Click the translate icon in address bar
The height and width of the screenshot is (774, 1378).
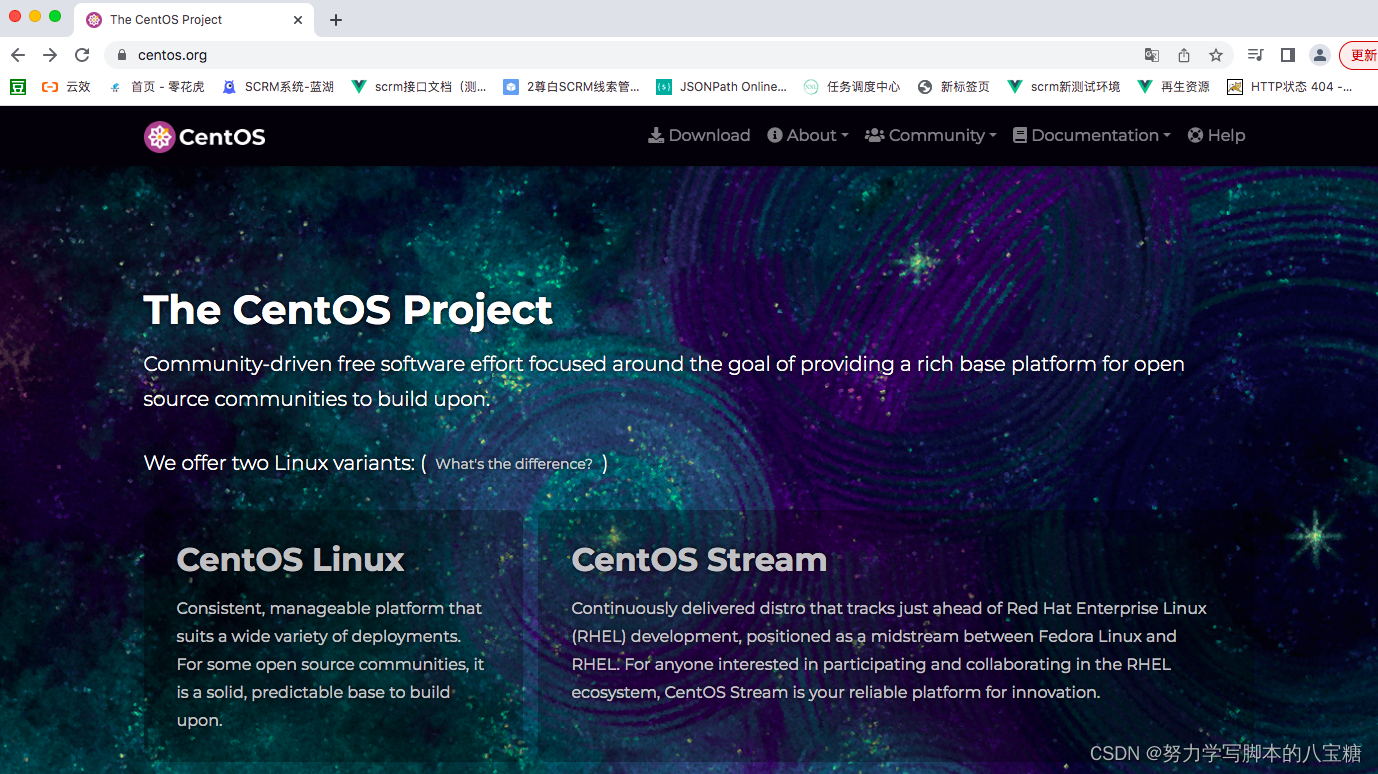point(1151,55)
